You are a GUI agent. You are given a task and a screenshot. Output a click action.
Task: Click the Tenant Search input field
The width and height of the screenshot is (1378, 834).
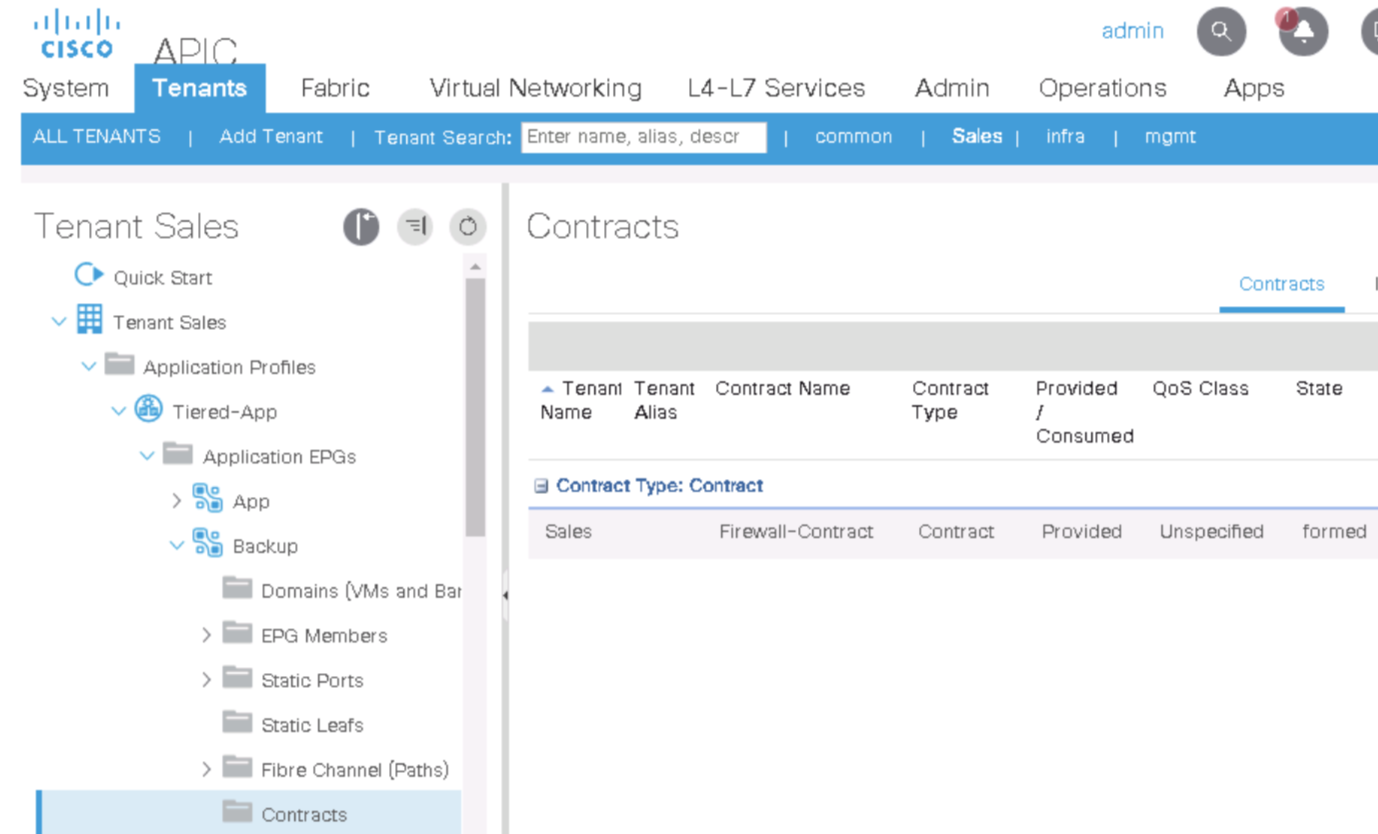(643, 137)
